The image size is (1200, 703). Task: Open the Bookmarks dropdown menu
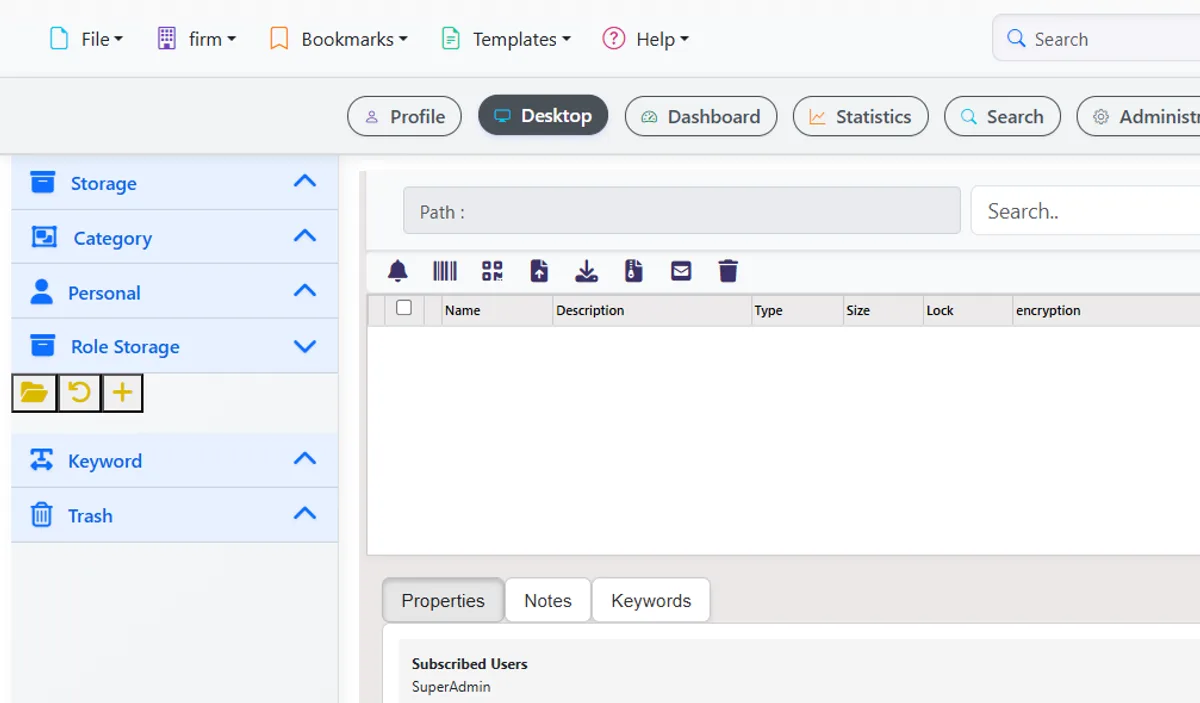pos(339,39)
